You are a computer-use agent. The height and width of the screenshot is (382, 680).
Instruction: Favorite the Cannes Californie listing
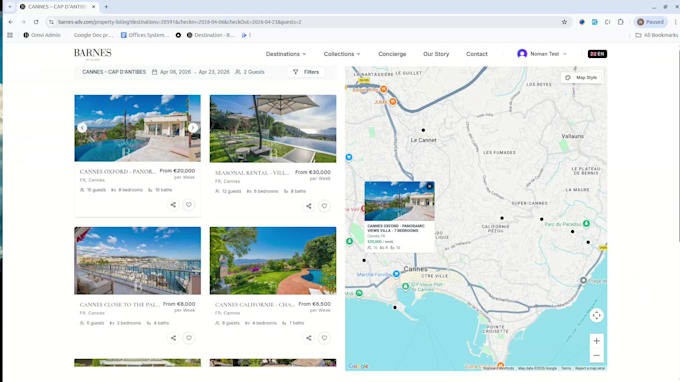point(324,338)
